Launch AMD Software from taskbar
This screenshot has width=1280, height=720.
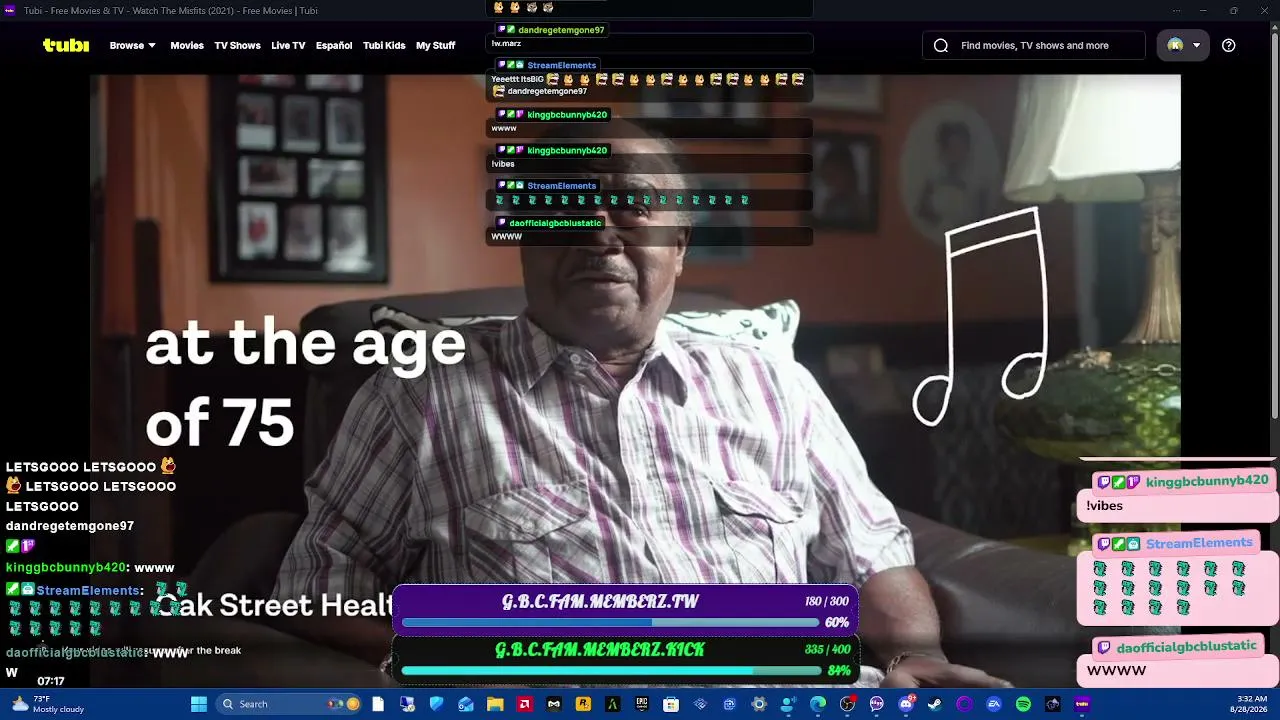click(524, 704)
